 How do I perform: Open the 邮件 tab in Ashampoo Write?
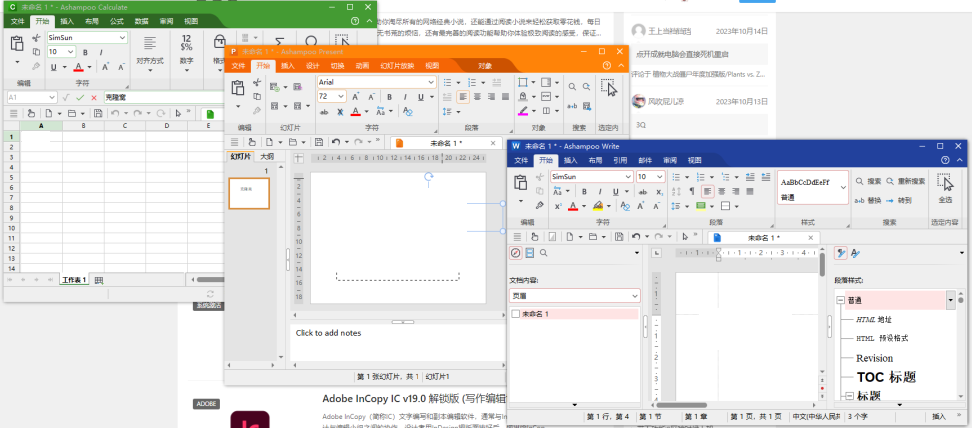[x=645, y=160]
